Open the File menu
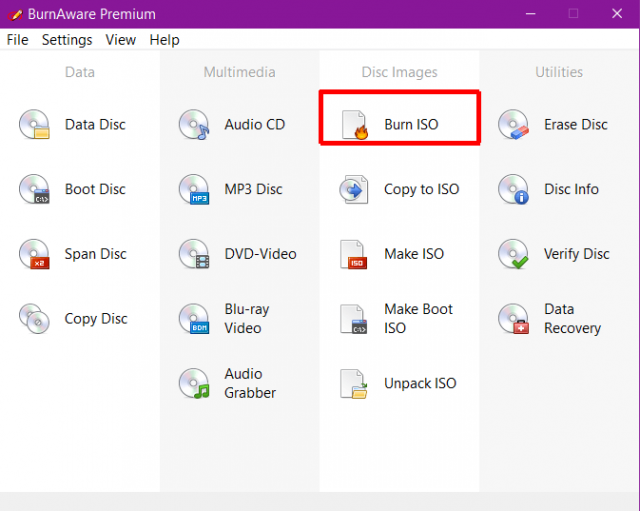Image resolution: width=640 pixels, height=511 pixels. 18,40
